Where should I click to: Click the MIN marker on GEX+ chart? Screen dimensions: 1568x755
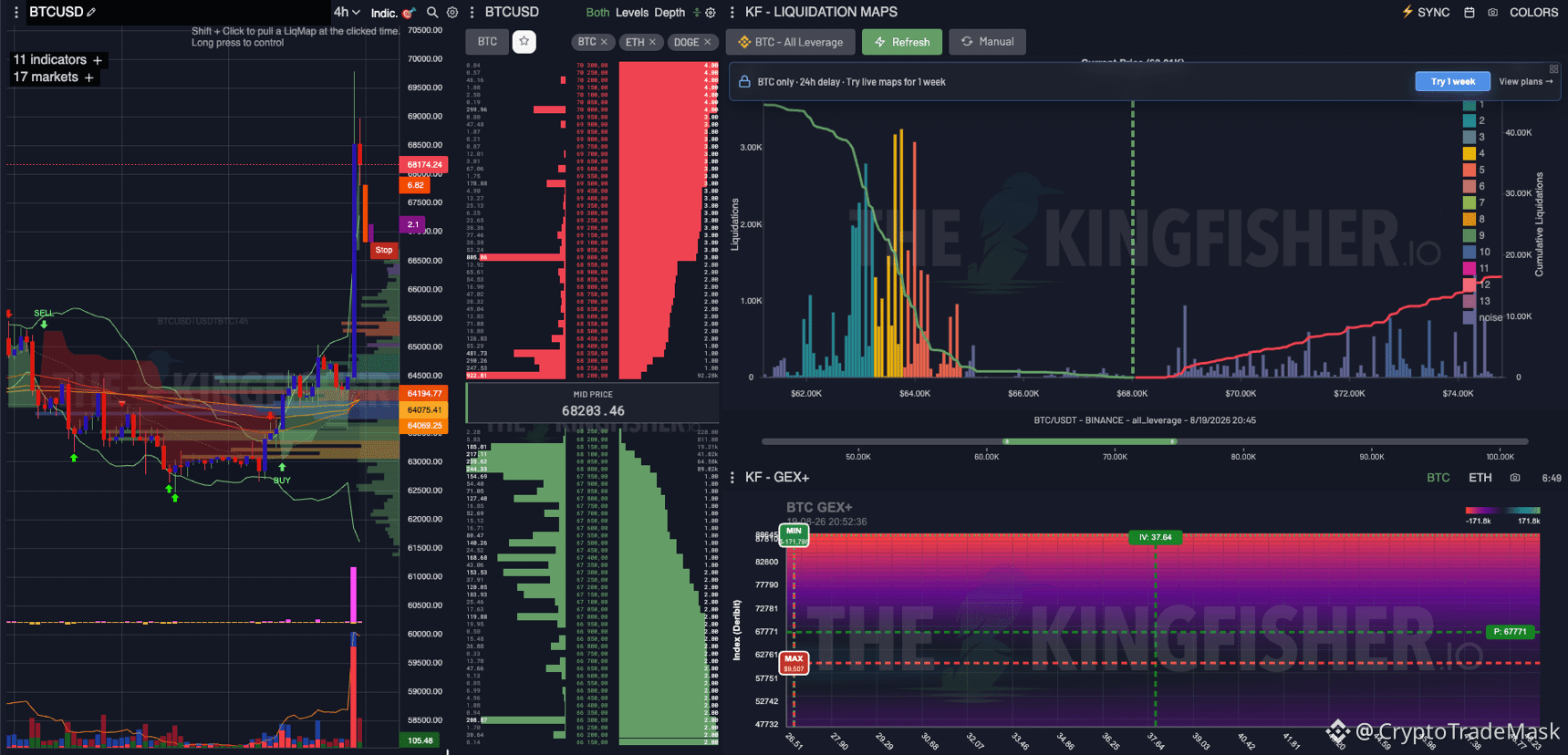pyautogui.click(x=794, y=535)
